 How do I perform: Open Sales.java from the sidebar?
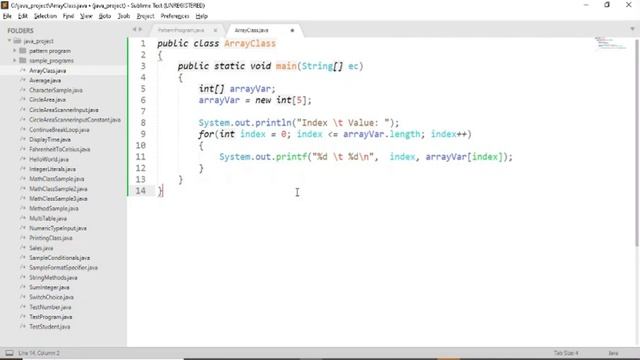[41, 248]
